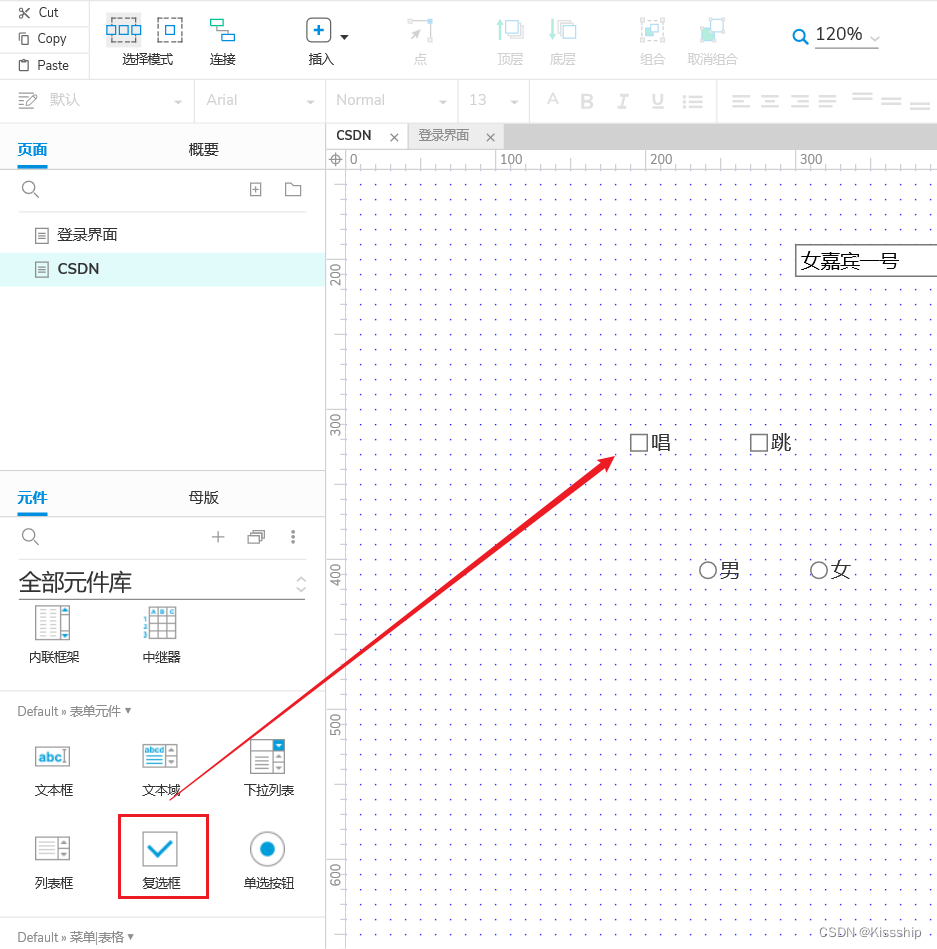Switch to the 元件 tab
Screen dimensions: 937x949
(x=32, y=497)
